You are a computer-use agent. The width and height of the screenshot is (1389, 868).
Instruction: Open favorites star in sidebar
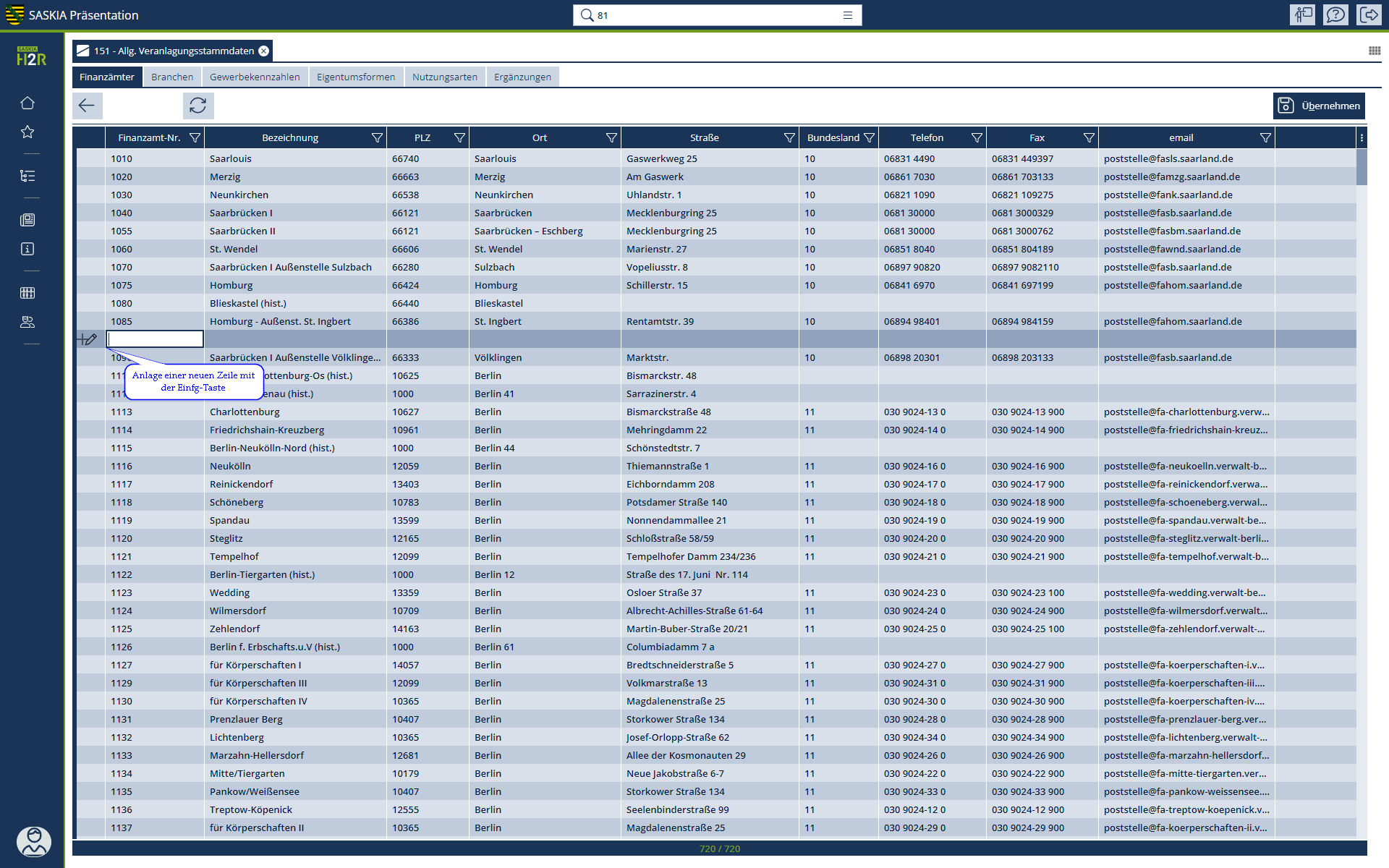[x=27, y=132]
